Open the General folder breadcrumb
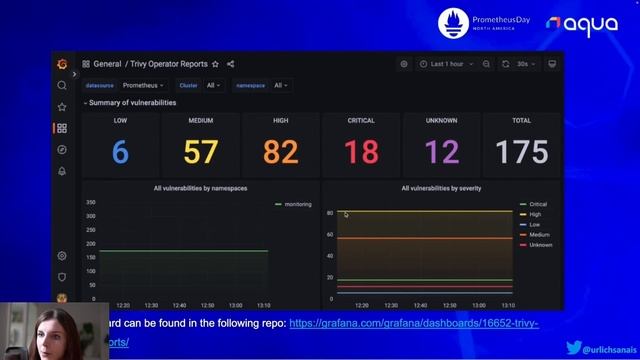This screenshot has width=640, height=360. coord(107,64)
